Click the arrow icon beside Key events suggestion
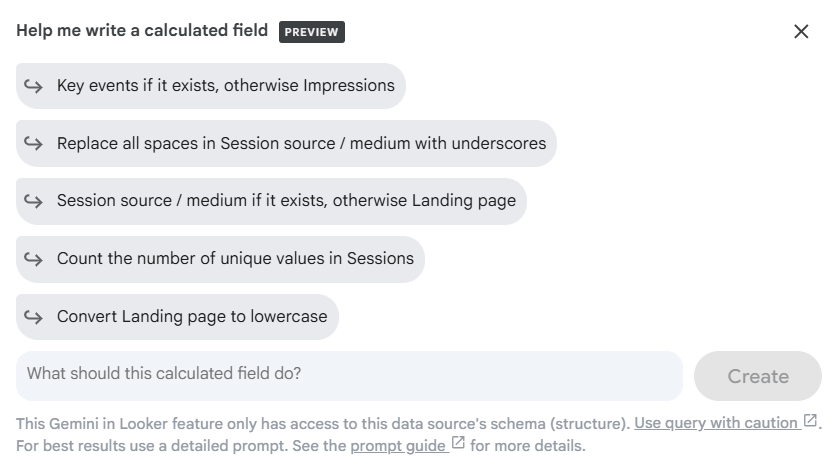 pos(34,86)
